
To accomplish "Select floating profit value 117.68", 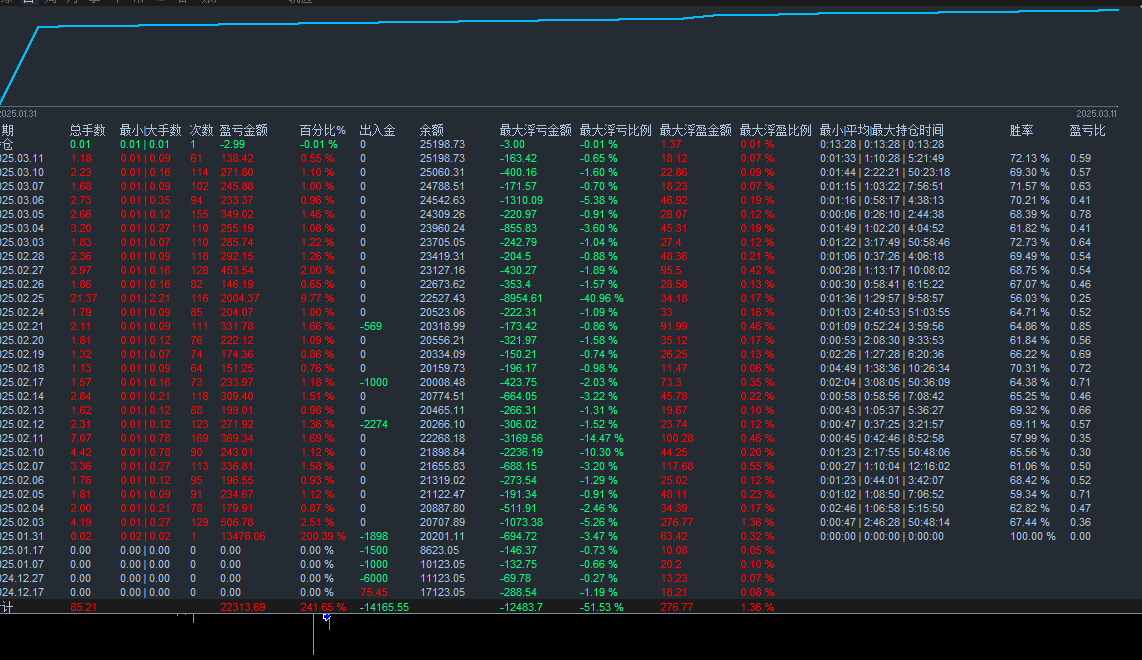I will point(677,466).
